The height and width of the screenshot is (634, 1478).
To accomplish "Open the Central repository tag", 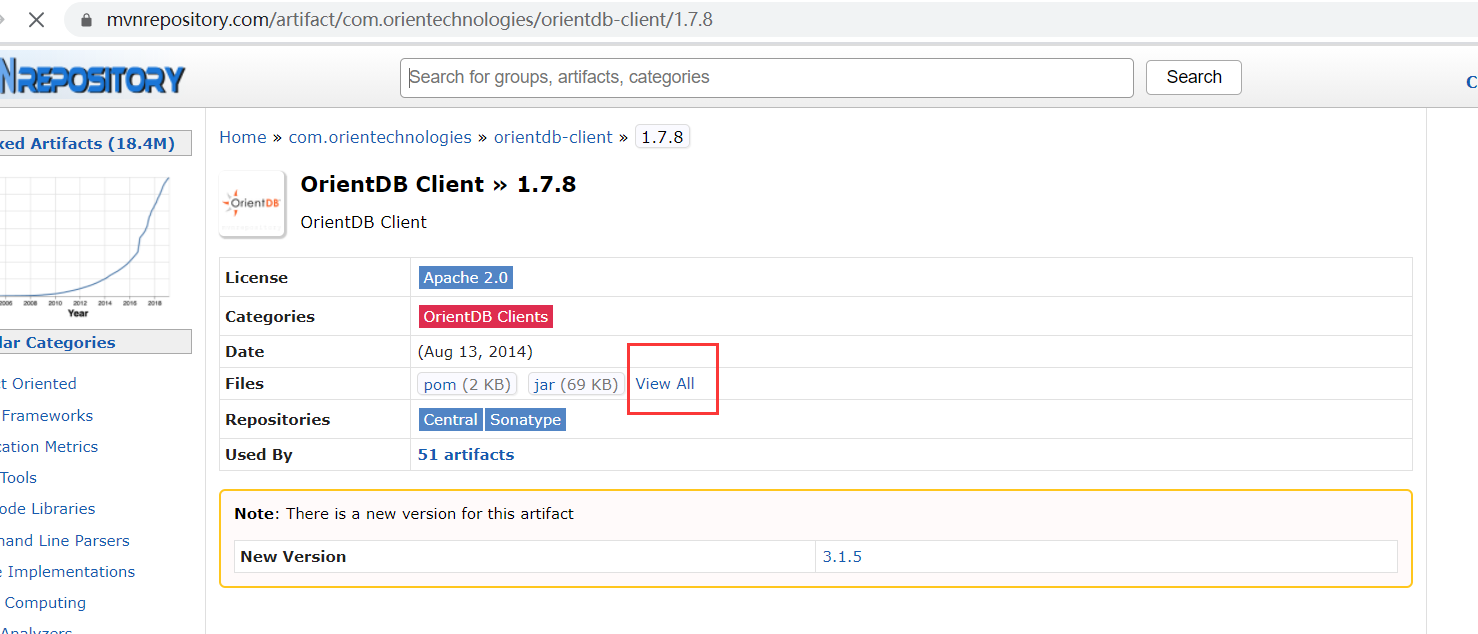I will click(x=451, y=420).
